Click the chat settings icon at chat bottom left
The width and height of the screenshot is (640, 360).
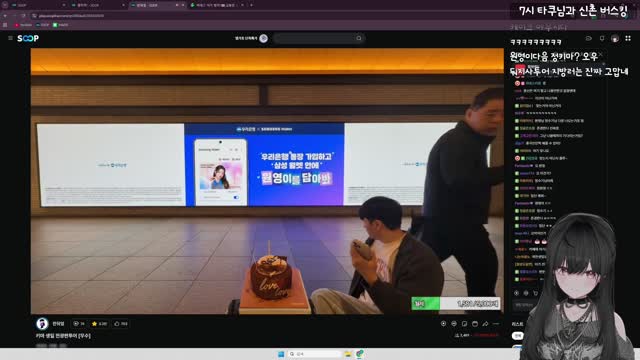click(516, 293)
